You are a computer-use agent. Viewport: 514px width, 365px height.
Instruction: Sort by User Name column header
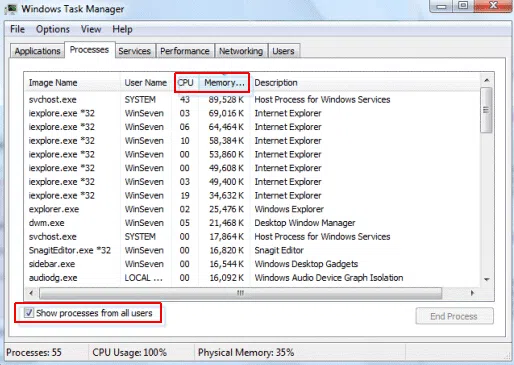146,83
